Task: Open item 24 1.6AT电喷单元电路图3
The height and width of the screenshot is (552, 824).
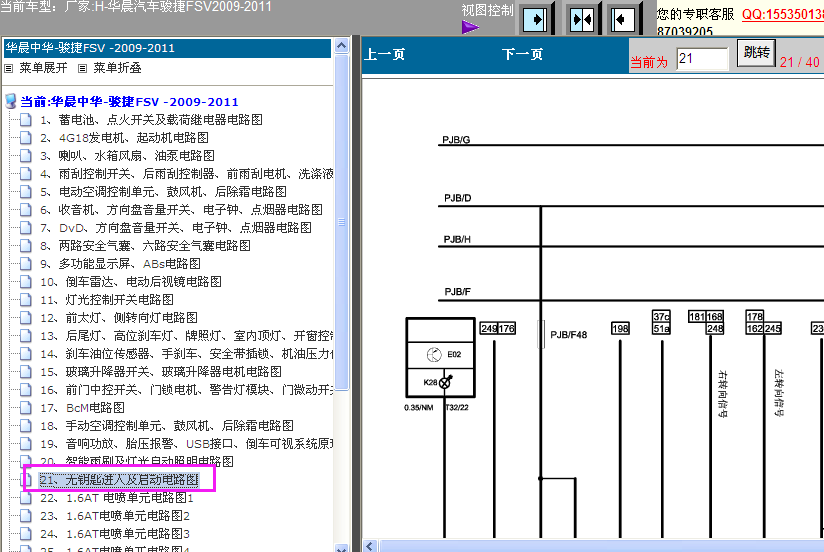Action: tap(115, 534)
